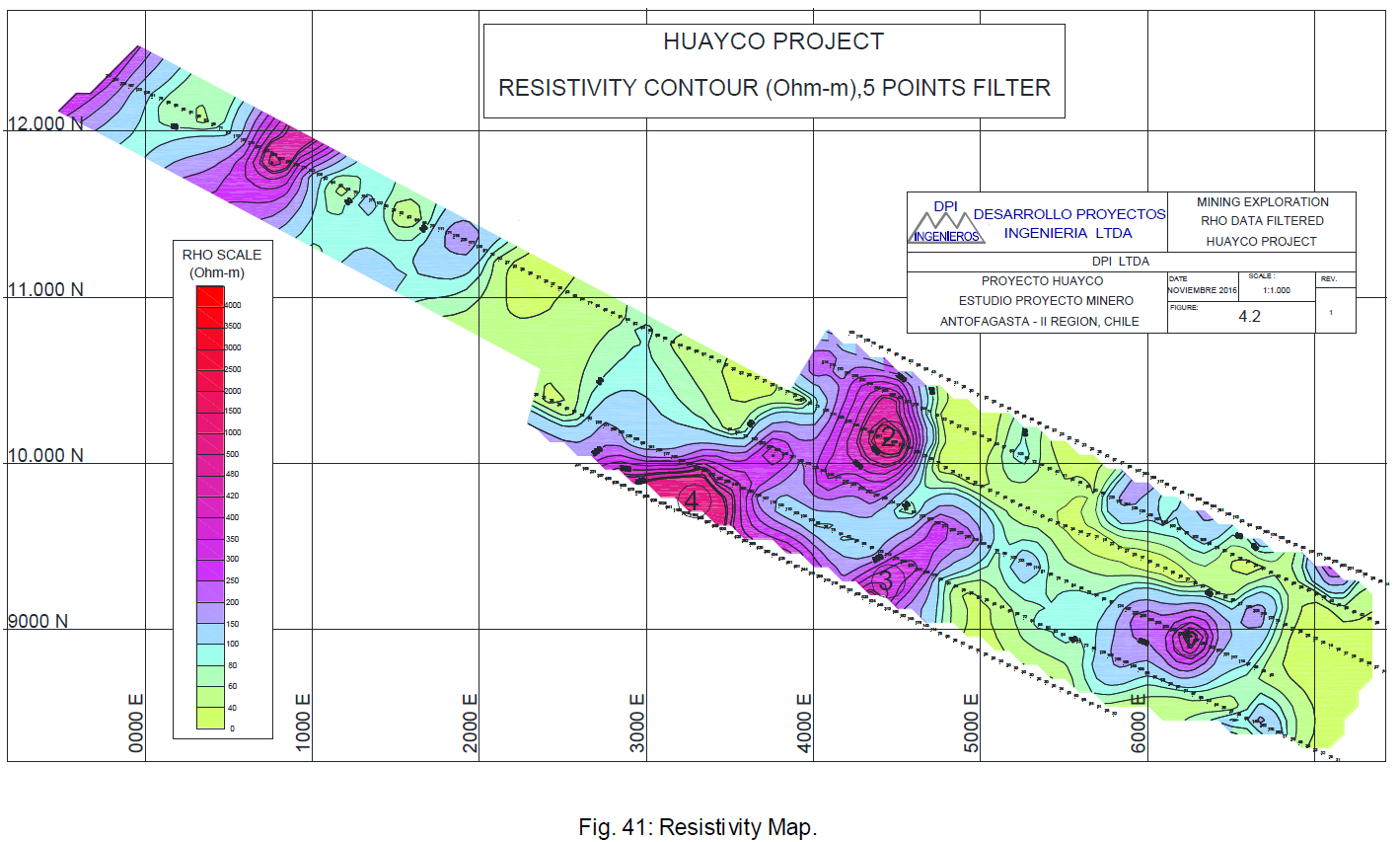Click the yellow-green 0 legend swatch
Viewport: 1400px width, 842px height.
[210, 719]
